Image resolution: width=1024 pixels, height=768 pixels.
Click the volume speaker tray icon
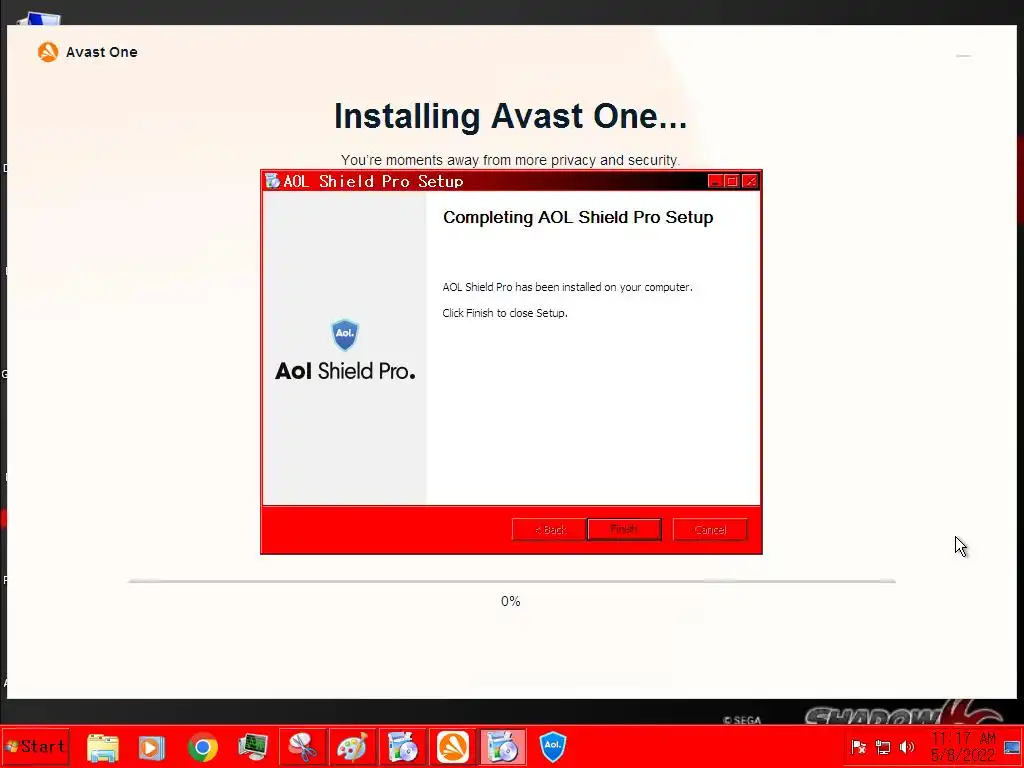[x=907, y=747]
